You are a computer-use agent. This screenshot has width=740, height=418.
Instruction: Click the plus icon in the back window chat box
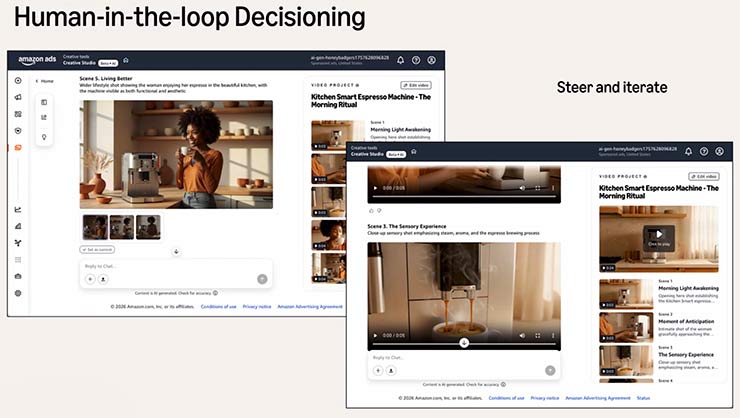pyautogui.click(x=89, y=279)
